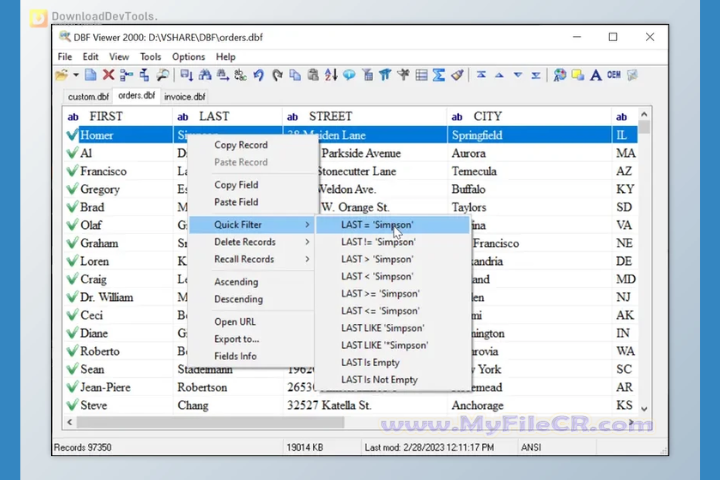
Task: Expand the Quick Filter submenu
Action: [252, 225]
